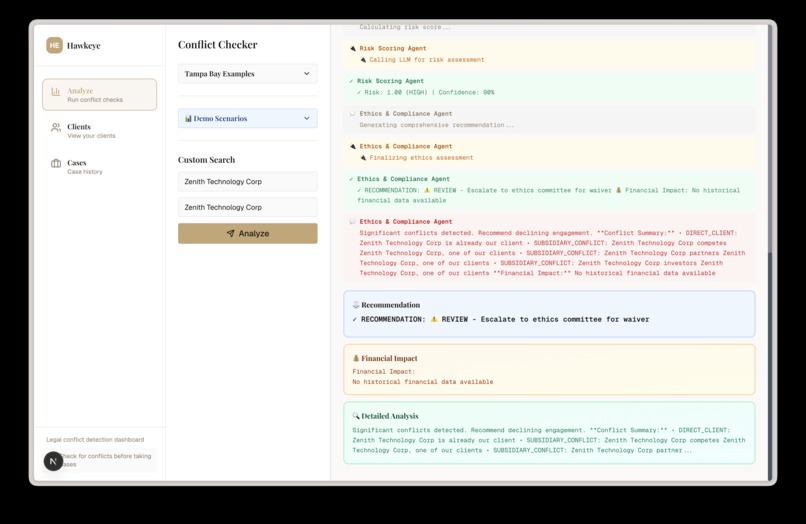The width and height of the screenshot is (806, 524).
Task: Click the 'Calculating risk score...' line
Action: pos(405,27)
